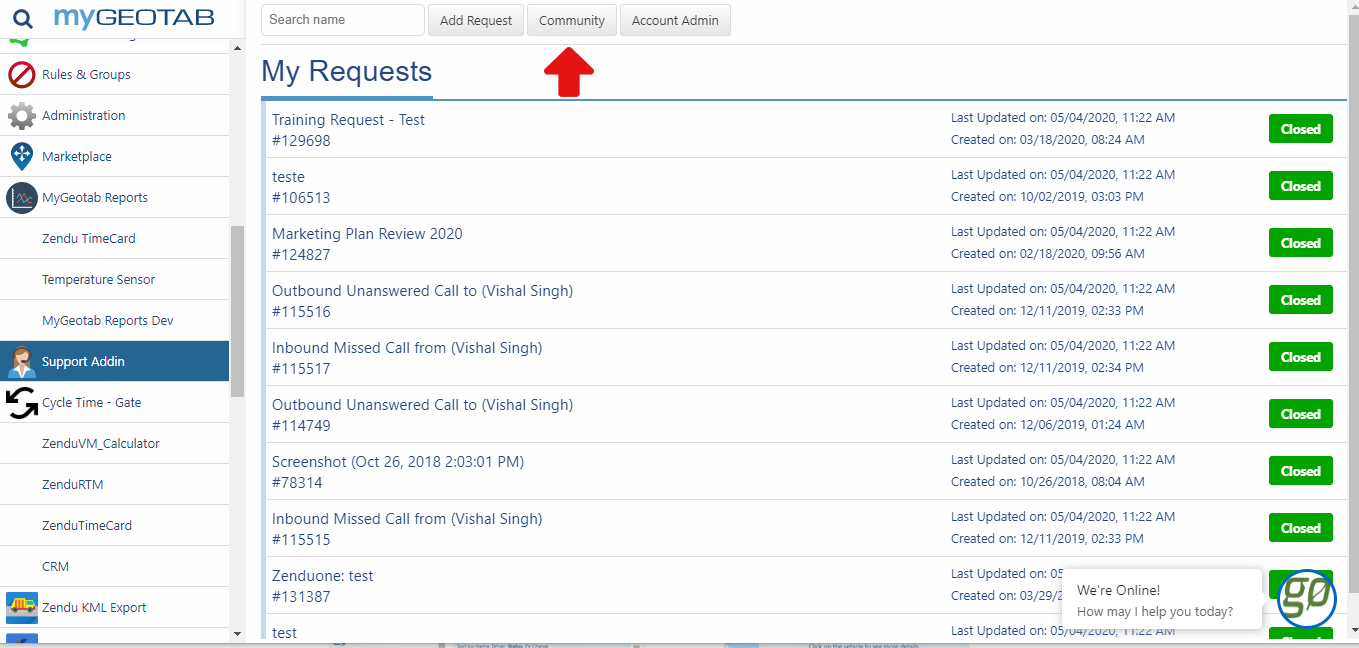Open MyGeotab Reports Dev sidebar item
Viewport: 1359px width, 648px height.
point(108,321)
